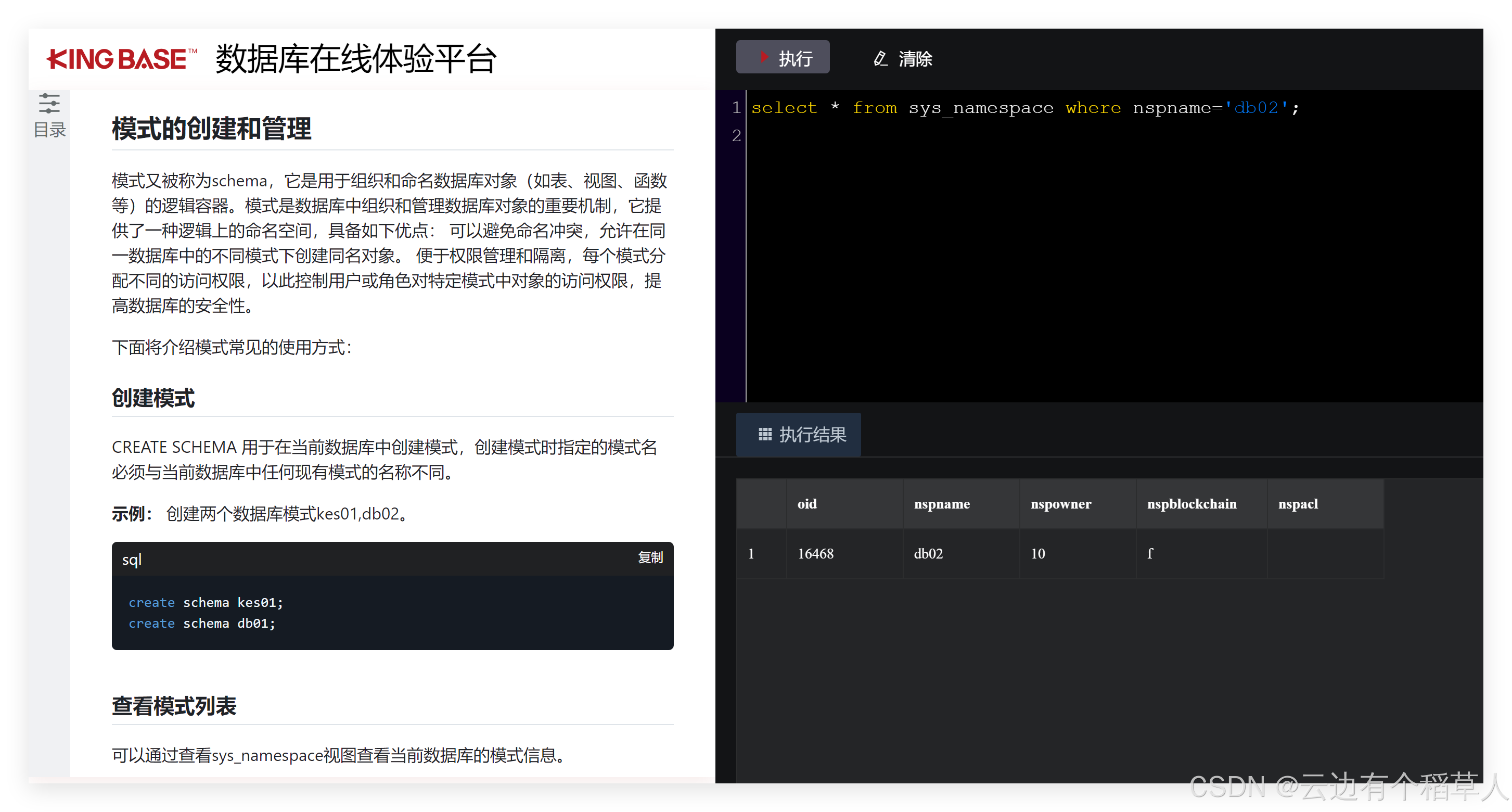Select result row number 1
Screen dimensions: 1512x812
(x=751, y=554)
